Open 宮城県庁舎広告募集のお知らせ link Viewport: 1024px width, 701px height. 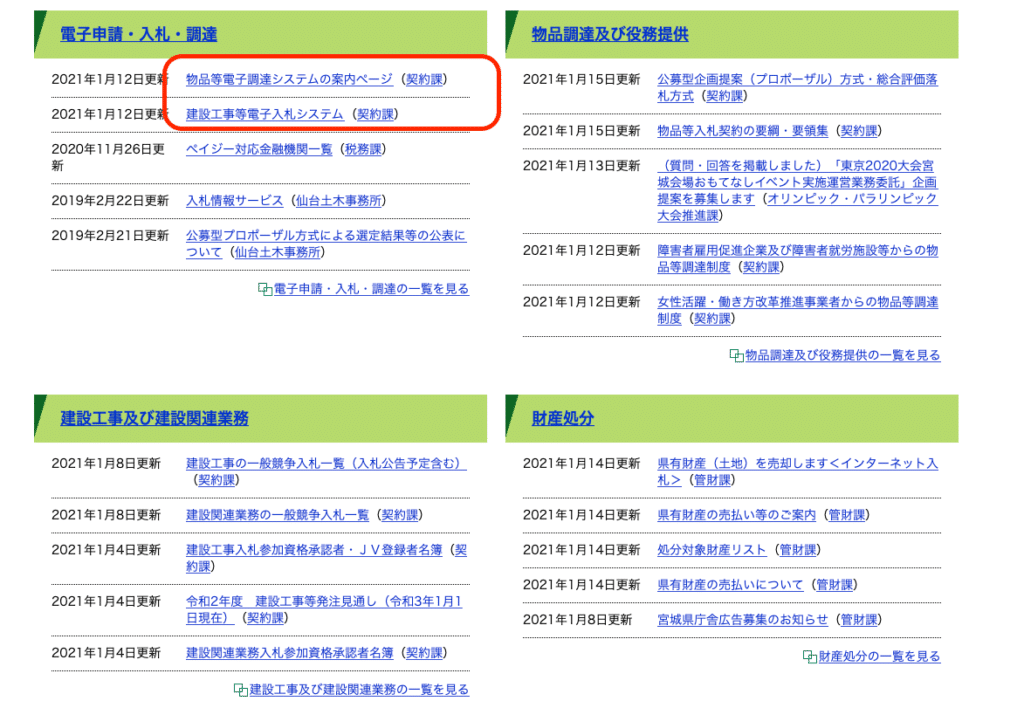tap(742, 620)
